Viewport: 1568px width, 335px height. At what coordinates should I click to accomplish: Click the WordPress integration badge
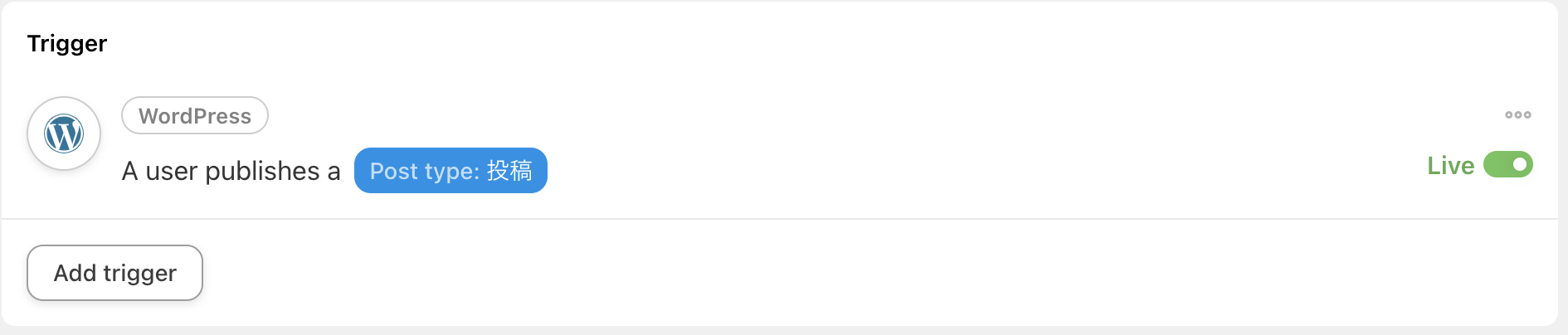[195, 115]
